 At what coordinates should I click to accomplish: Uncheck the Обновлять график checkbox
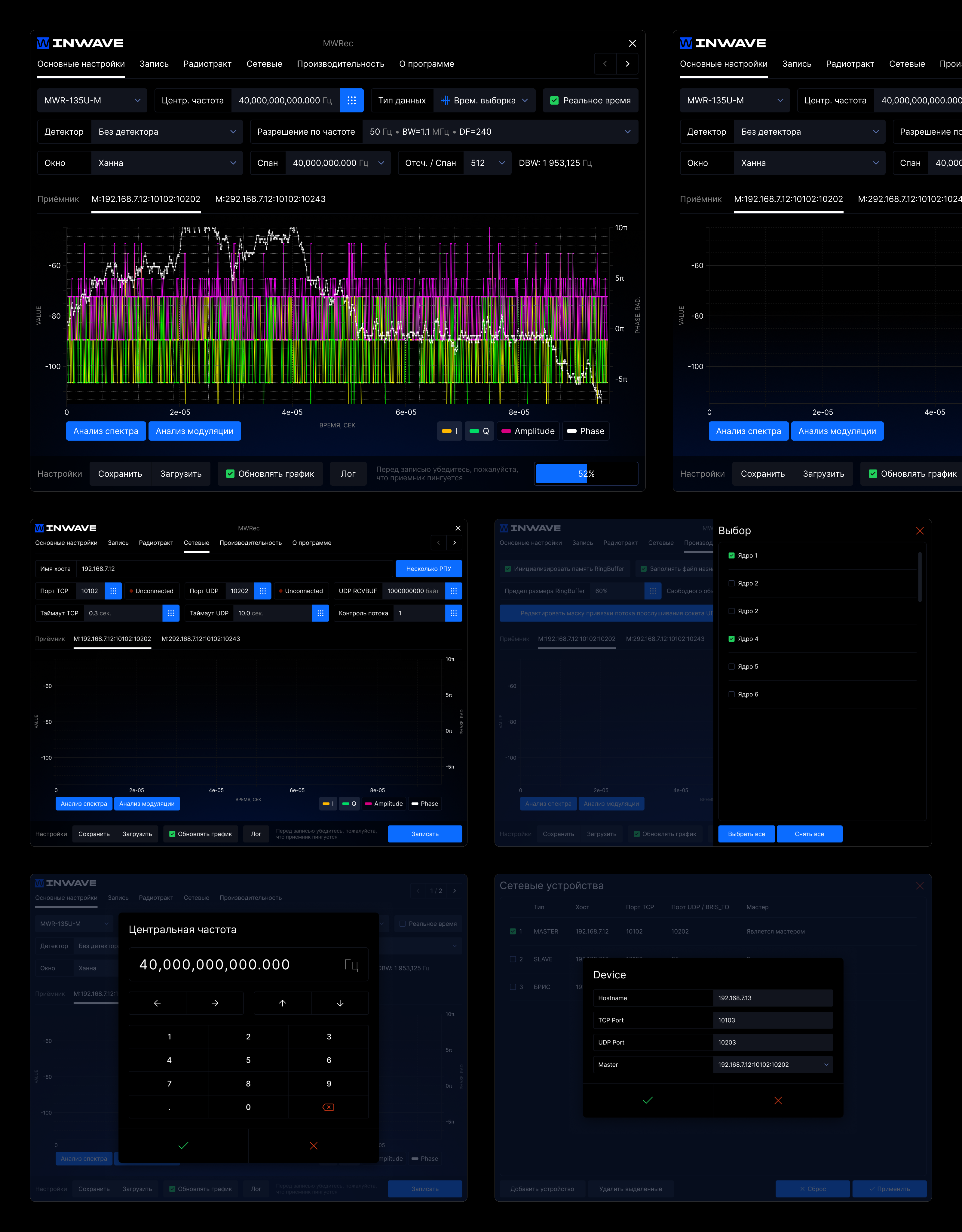pyautogui.click(x=230, y=474)
